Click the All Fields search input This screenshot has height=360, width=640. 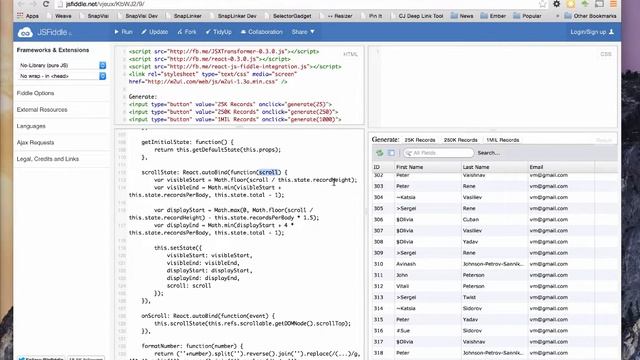click(x=439, y=153)
